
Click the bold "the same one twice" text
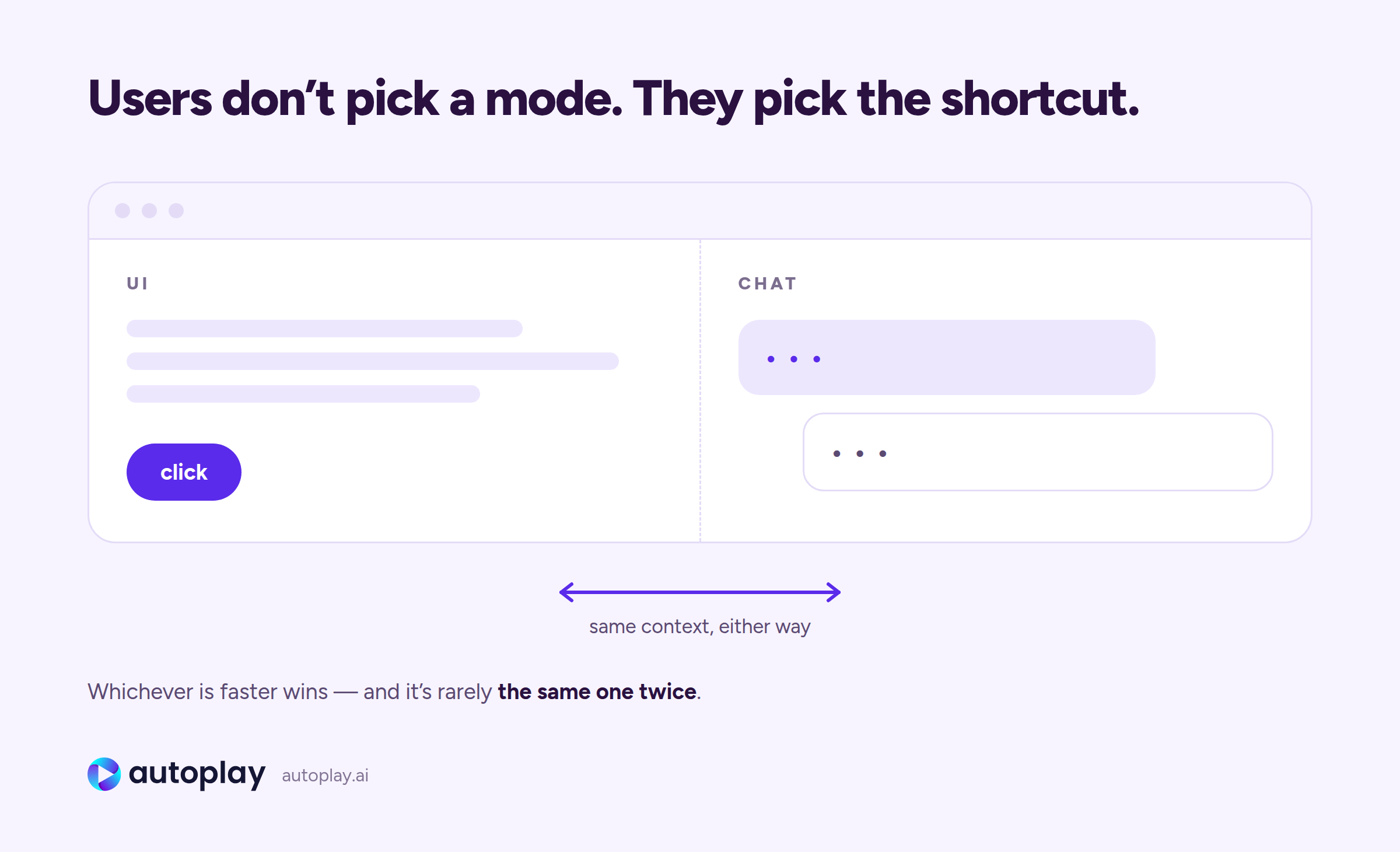(597, 692)
